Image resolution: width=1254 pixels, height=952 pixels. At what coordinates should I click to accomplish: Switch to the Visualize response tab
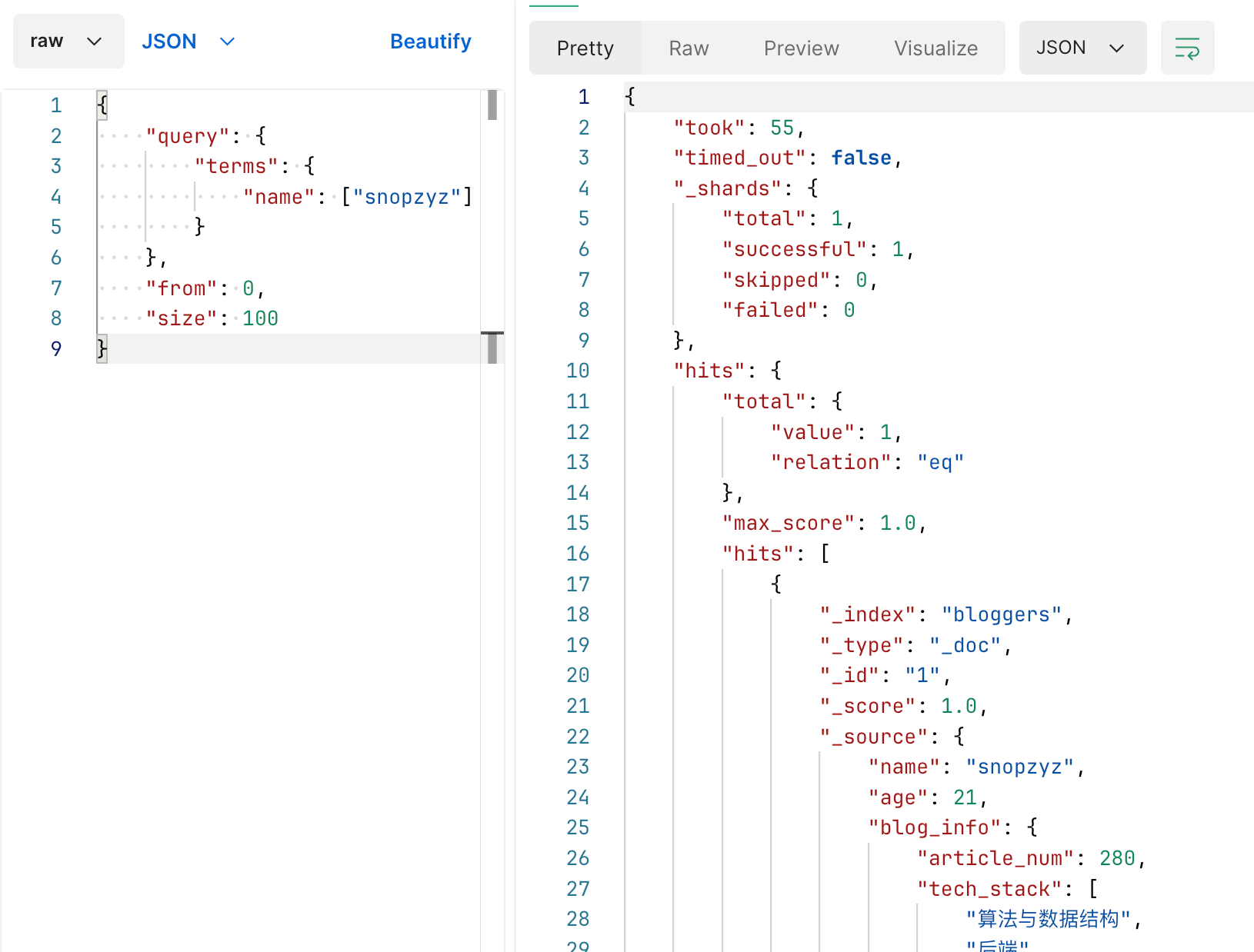935,48
